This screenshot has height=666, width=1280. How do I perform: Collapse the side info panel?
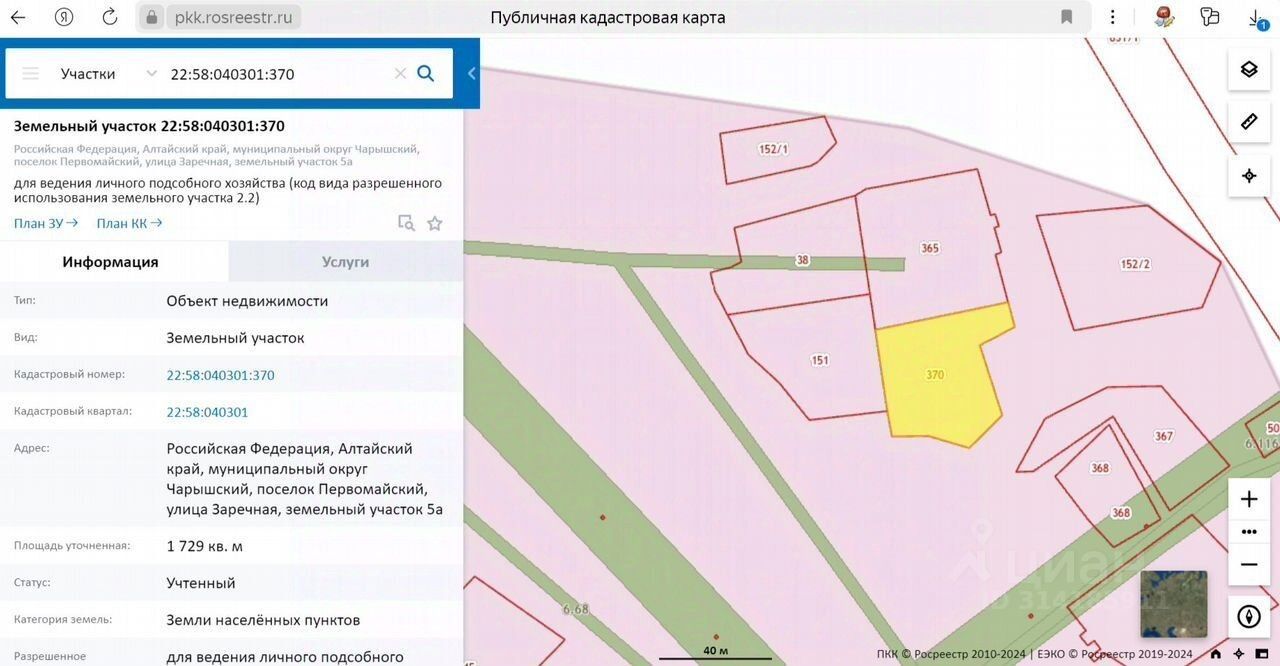click(x=472, y=73)
